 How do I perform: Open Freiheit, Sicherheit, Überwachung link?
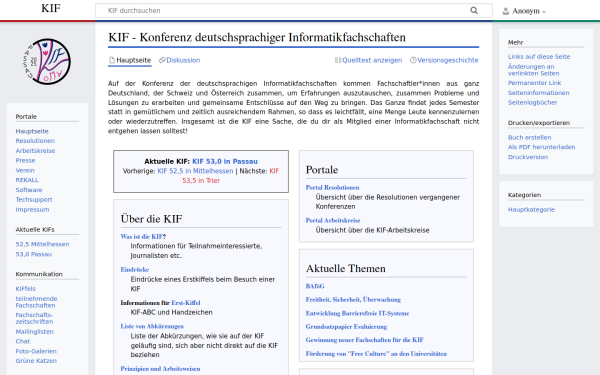click(x=353, y=300)
